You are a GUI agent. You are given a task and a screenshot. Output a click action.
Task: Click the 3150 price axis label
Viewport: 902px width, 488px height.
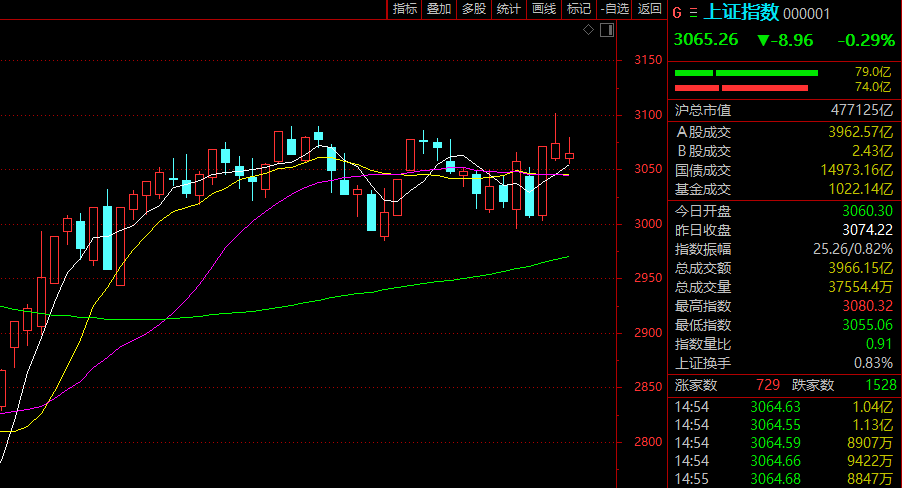[x=648, y=61]
